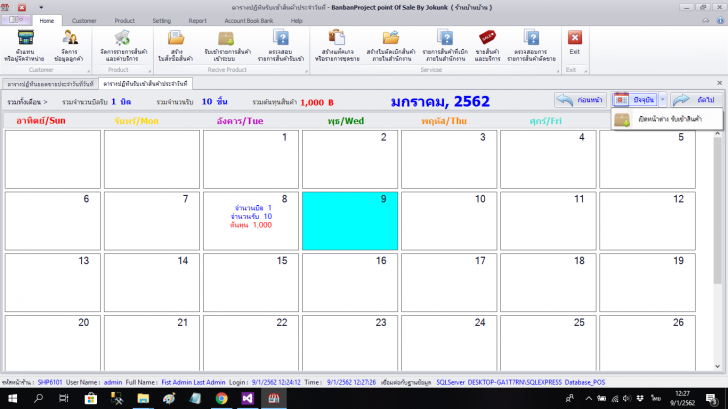728x409 pixels.
Task: Select the highlighted day 9 calendar cell
Action: point(350,221)
